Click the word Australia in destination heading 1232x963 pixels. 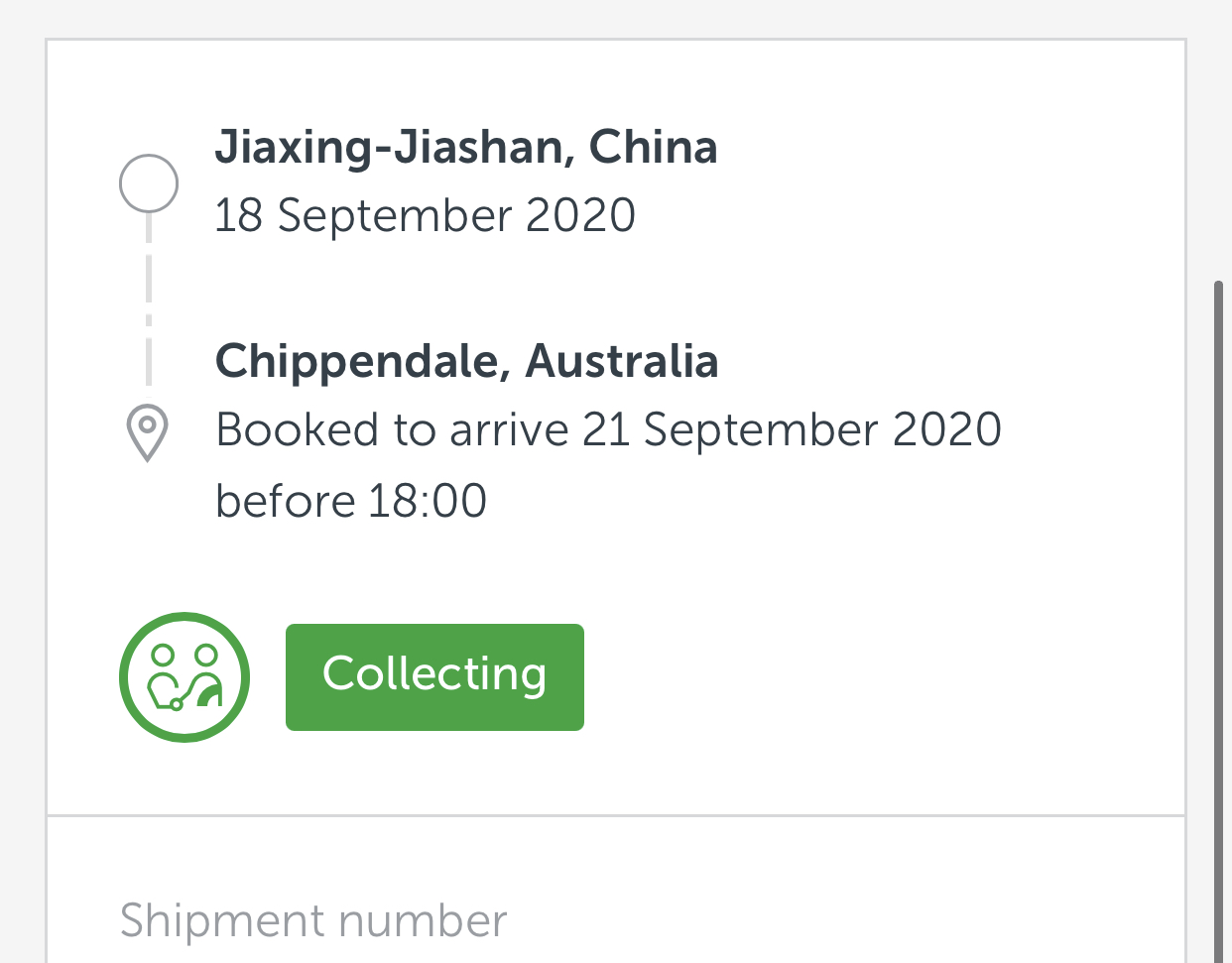622,360
